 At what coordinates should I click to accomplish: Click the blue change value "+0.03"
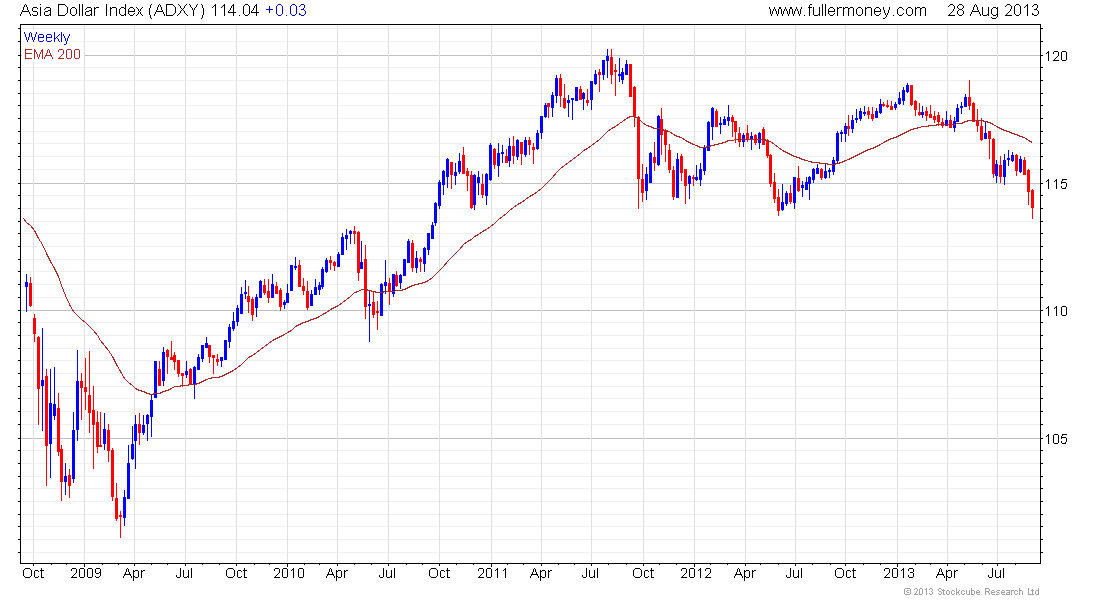[286, 11]
